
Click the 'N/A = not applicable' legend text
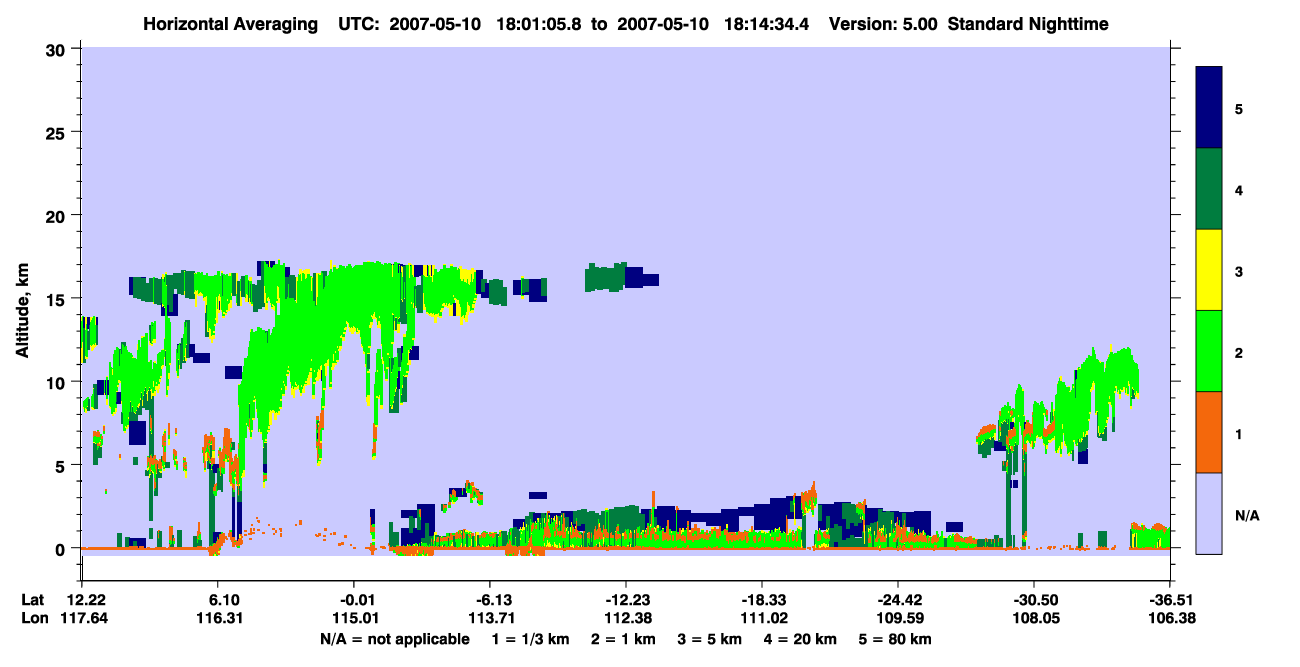point(394,639)
